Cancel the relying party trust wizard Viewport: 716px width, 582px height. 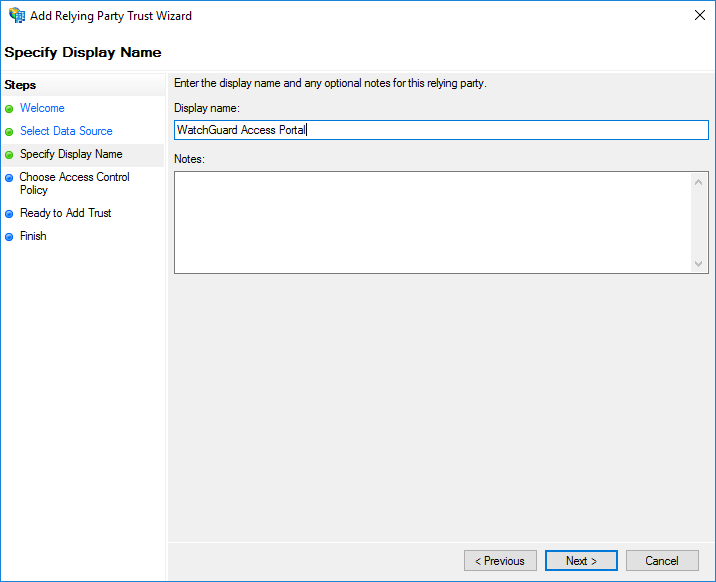pos(662,561)
